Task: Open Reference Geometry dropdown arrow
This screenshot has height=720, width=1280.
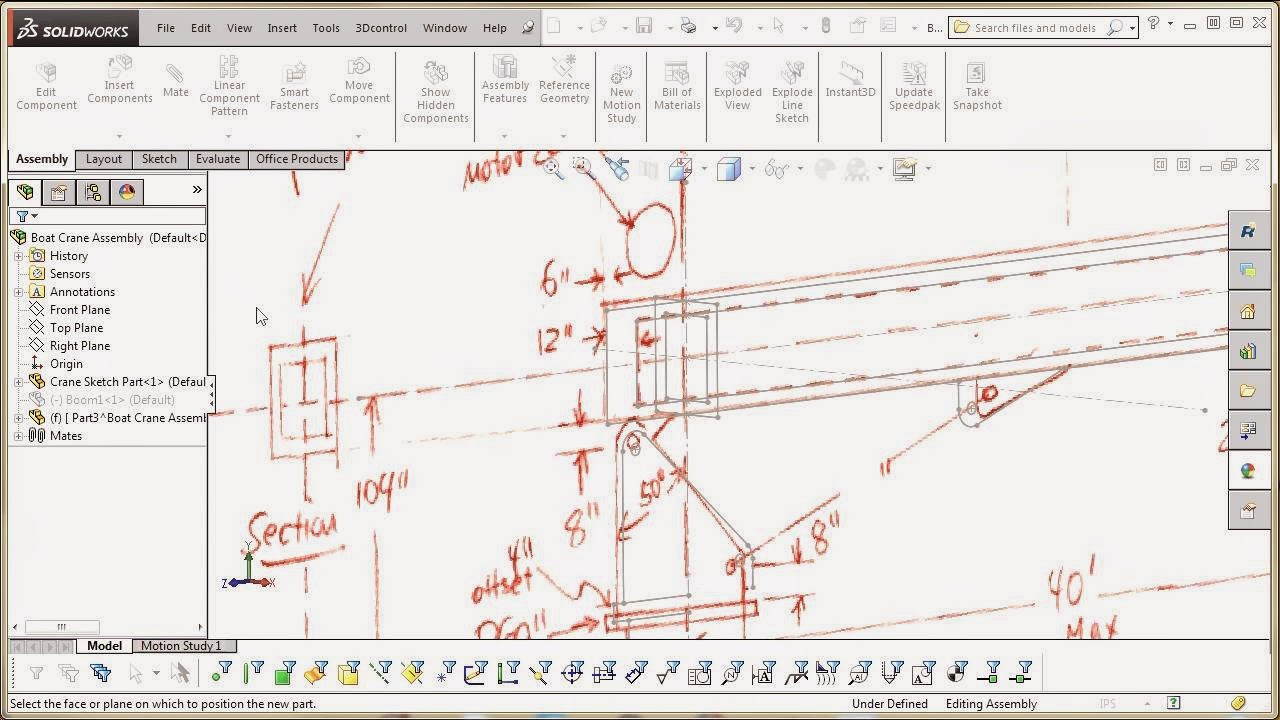Action: [x=564, y=137]
